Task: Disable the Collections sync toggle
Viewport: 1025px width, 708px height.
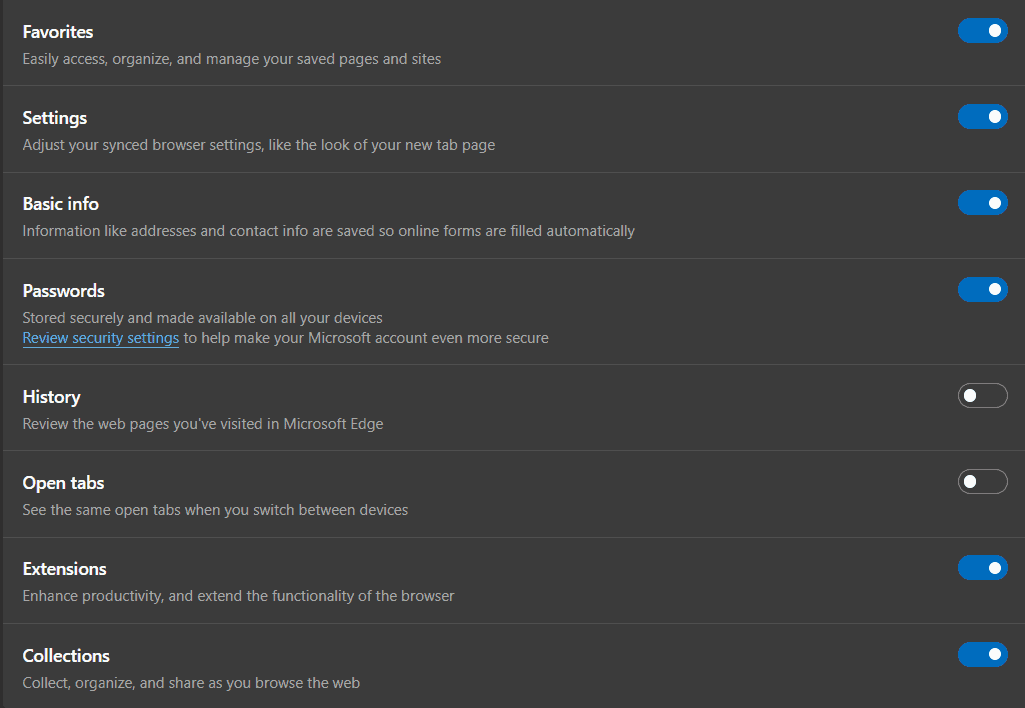Action: coord(982,655)
